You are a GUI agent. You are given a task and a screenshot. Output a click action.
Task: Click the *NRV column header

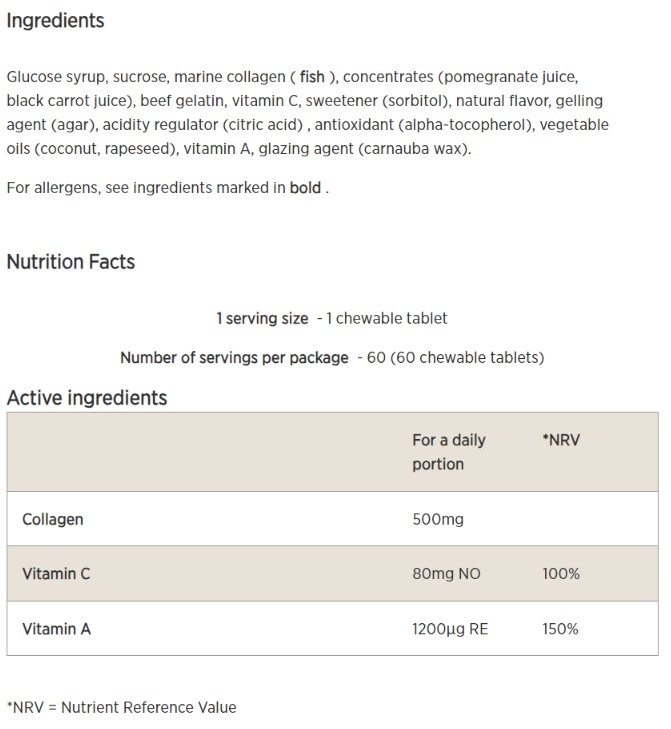560,440
